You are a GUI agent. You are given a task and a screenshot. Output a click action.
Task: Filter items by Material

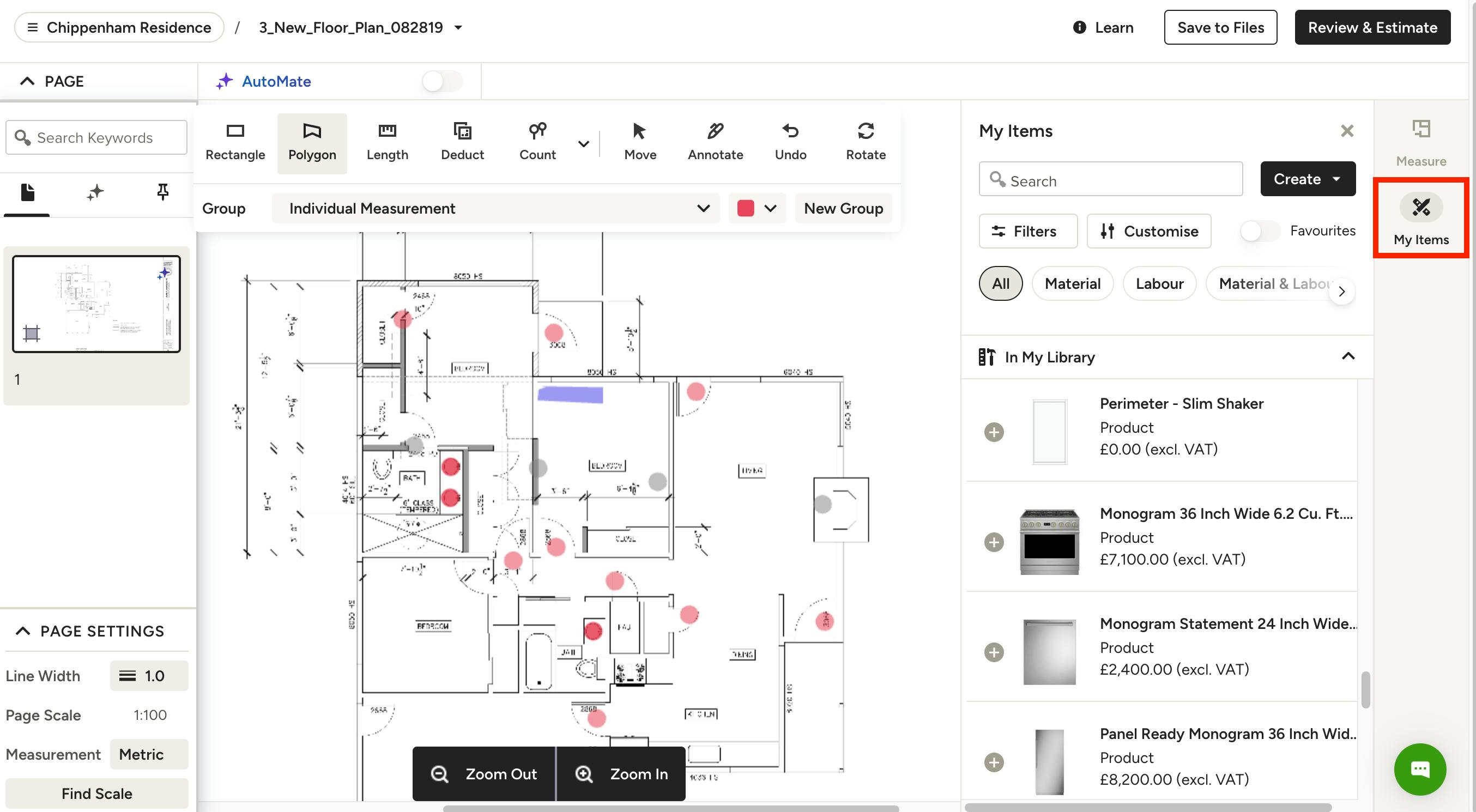[1073, 284]
